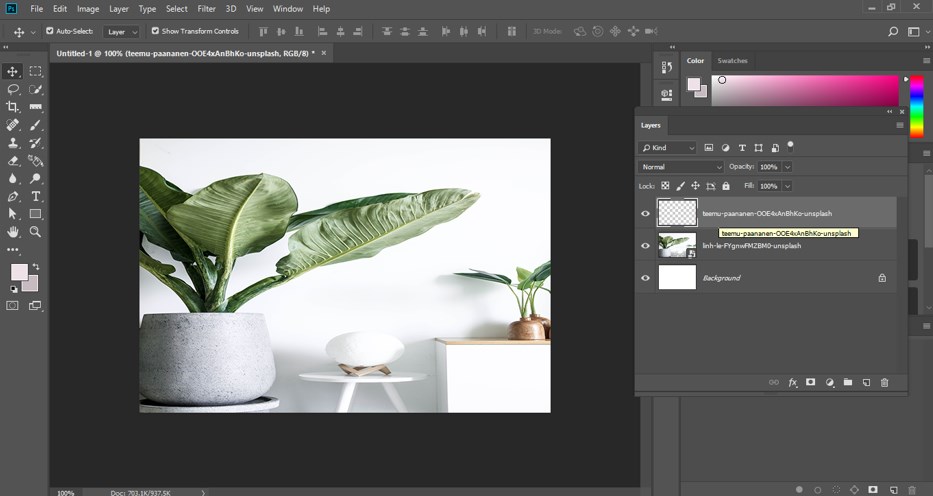Viewport: 933px width, 496px height.
Task: Select the Lasso tool
Action: point(13,89)
